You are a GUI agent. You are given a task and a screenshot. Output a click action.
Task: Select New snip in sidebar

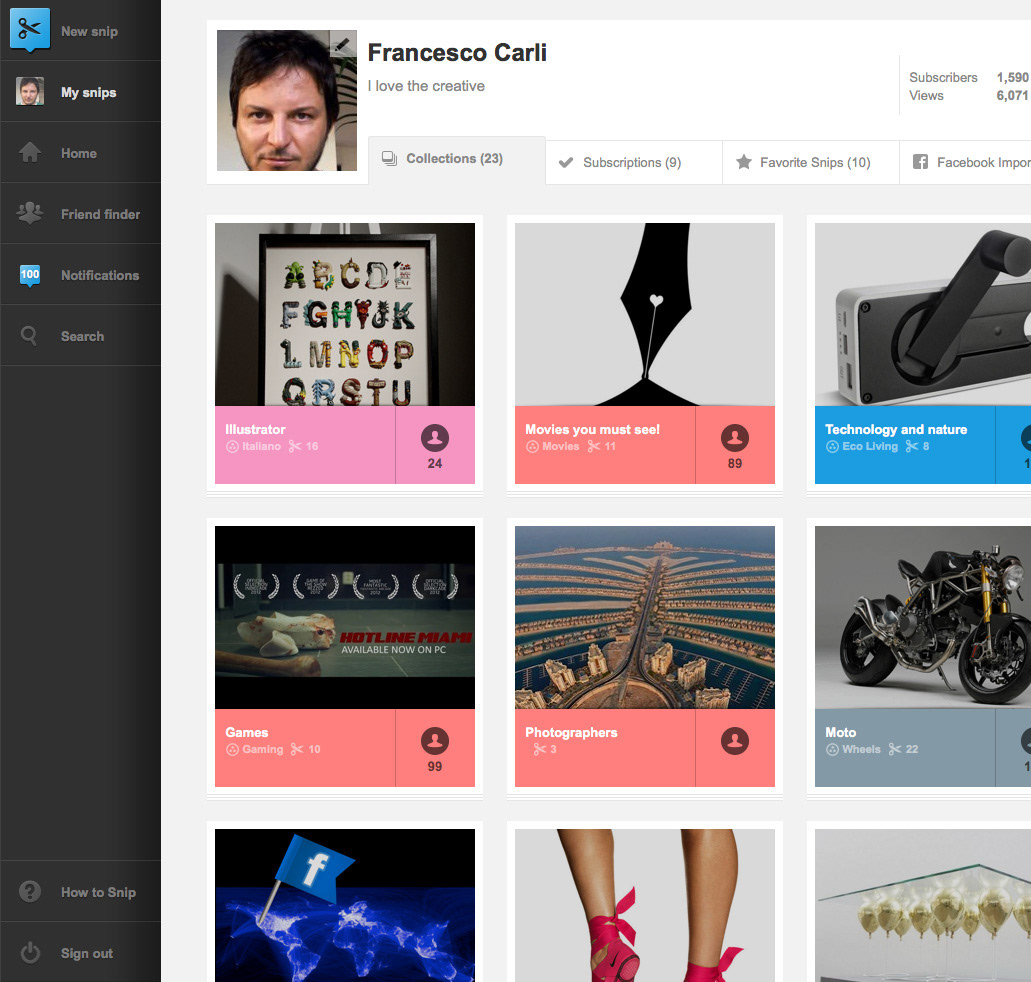(x=80, y=30)
